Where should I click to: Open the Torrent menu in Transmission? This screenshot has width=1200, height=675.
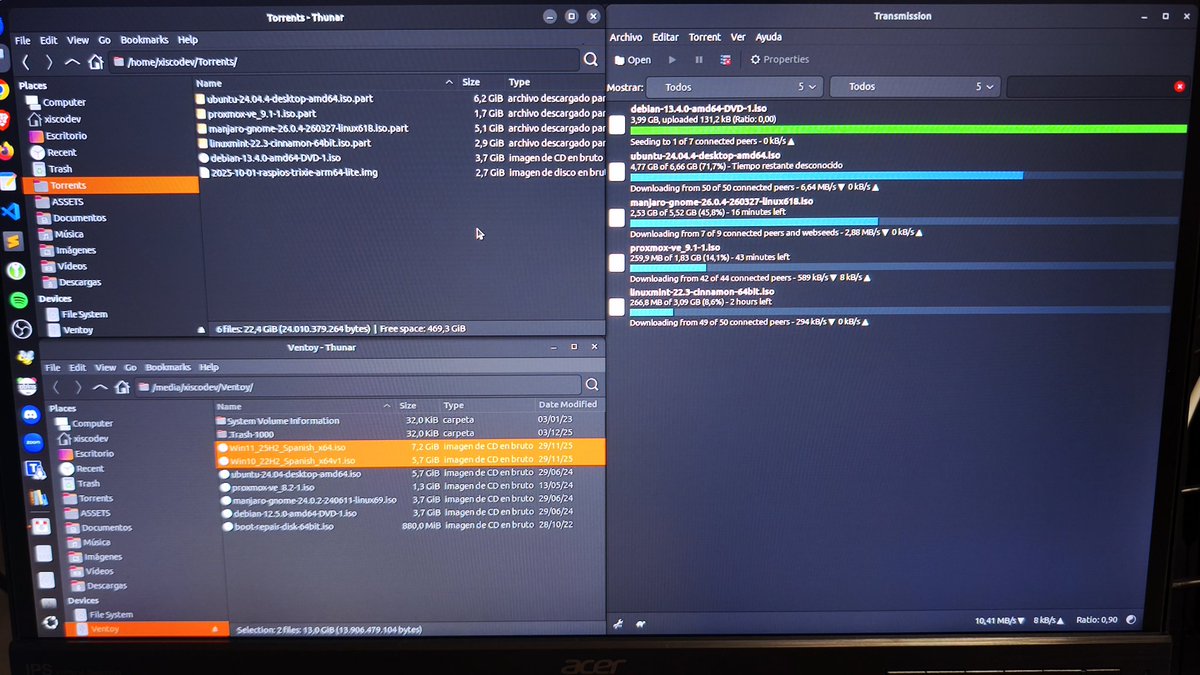704,37
